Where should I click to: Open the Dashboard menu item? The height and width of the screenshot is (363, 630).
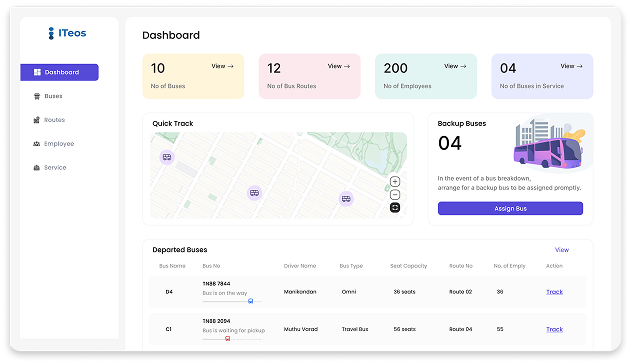[59, 72]
